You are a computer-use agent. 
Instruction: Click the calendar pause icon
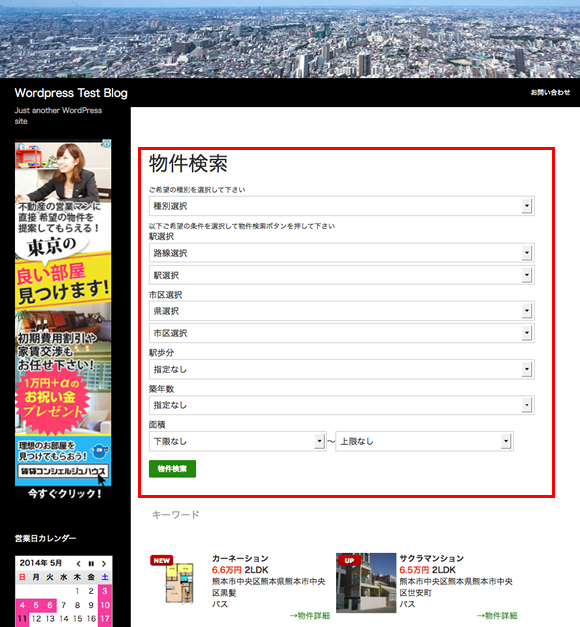pyautogui.click(x=91, y=563)
